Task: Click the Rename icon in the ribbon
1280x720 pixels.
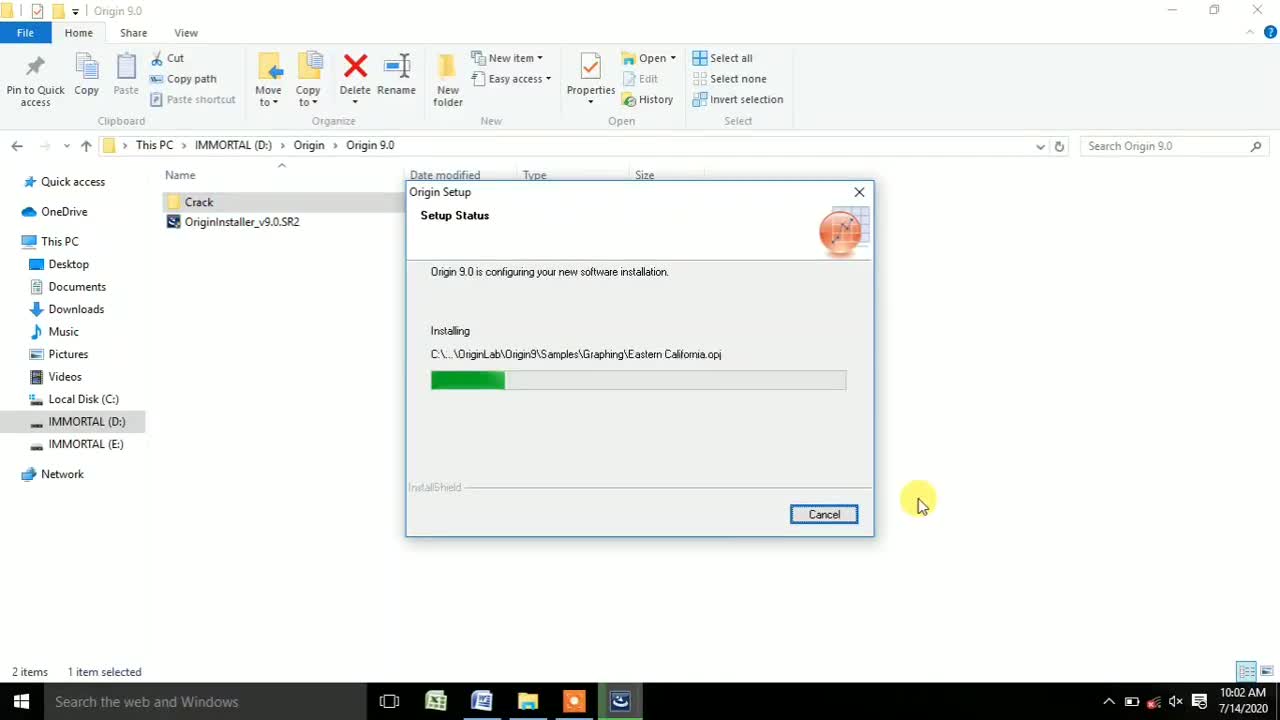Action: (397, 67)
